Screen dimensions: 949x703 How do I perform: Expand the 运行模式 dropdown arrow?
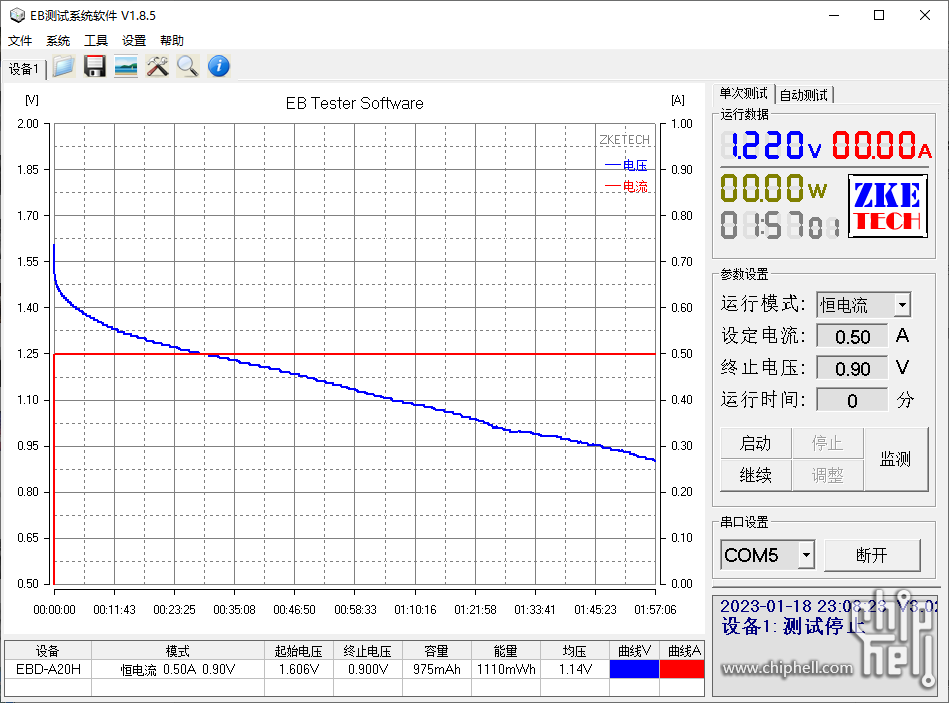point(902,305)
